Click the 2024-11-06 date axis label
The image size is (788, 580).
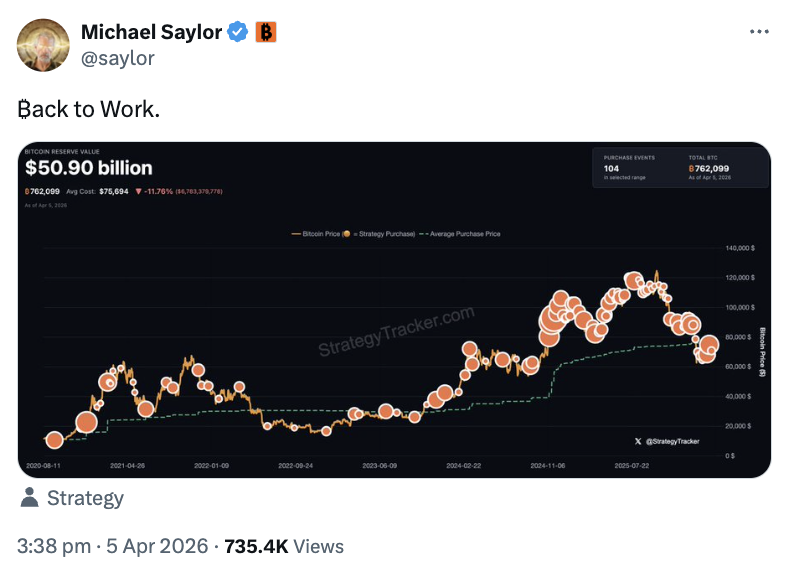pos(549,465)
